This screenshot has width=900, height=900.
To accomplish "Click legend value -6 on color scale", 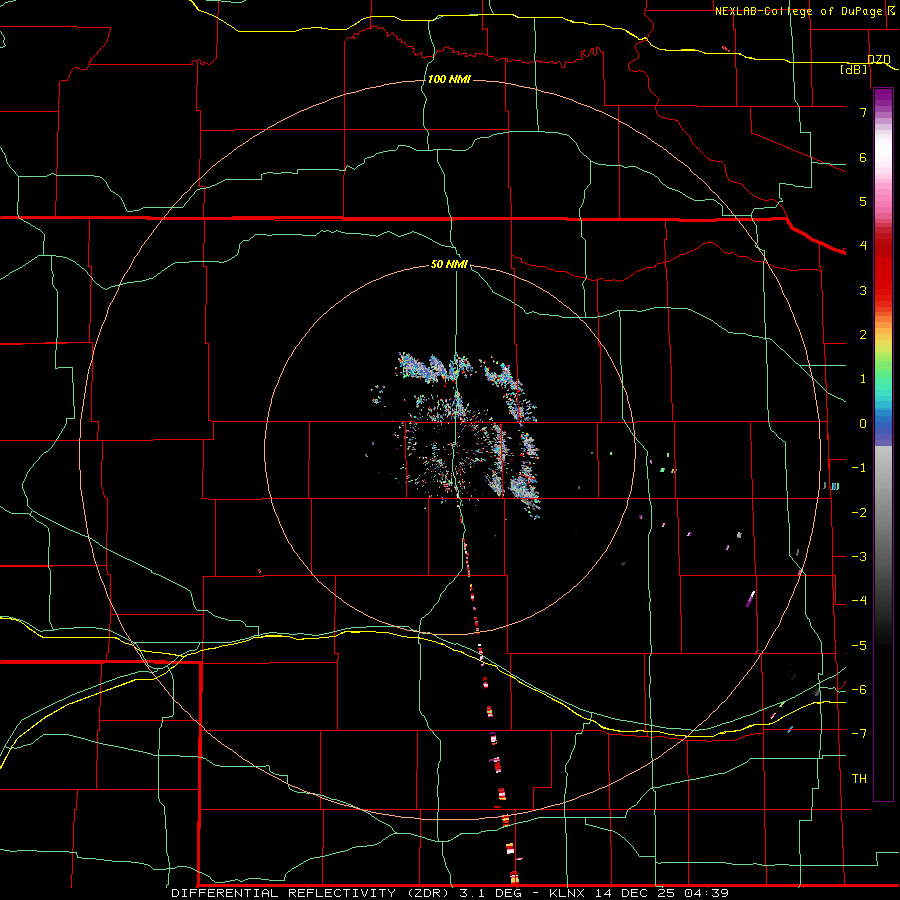I will (x=859, y=690).
